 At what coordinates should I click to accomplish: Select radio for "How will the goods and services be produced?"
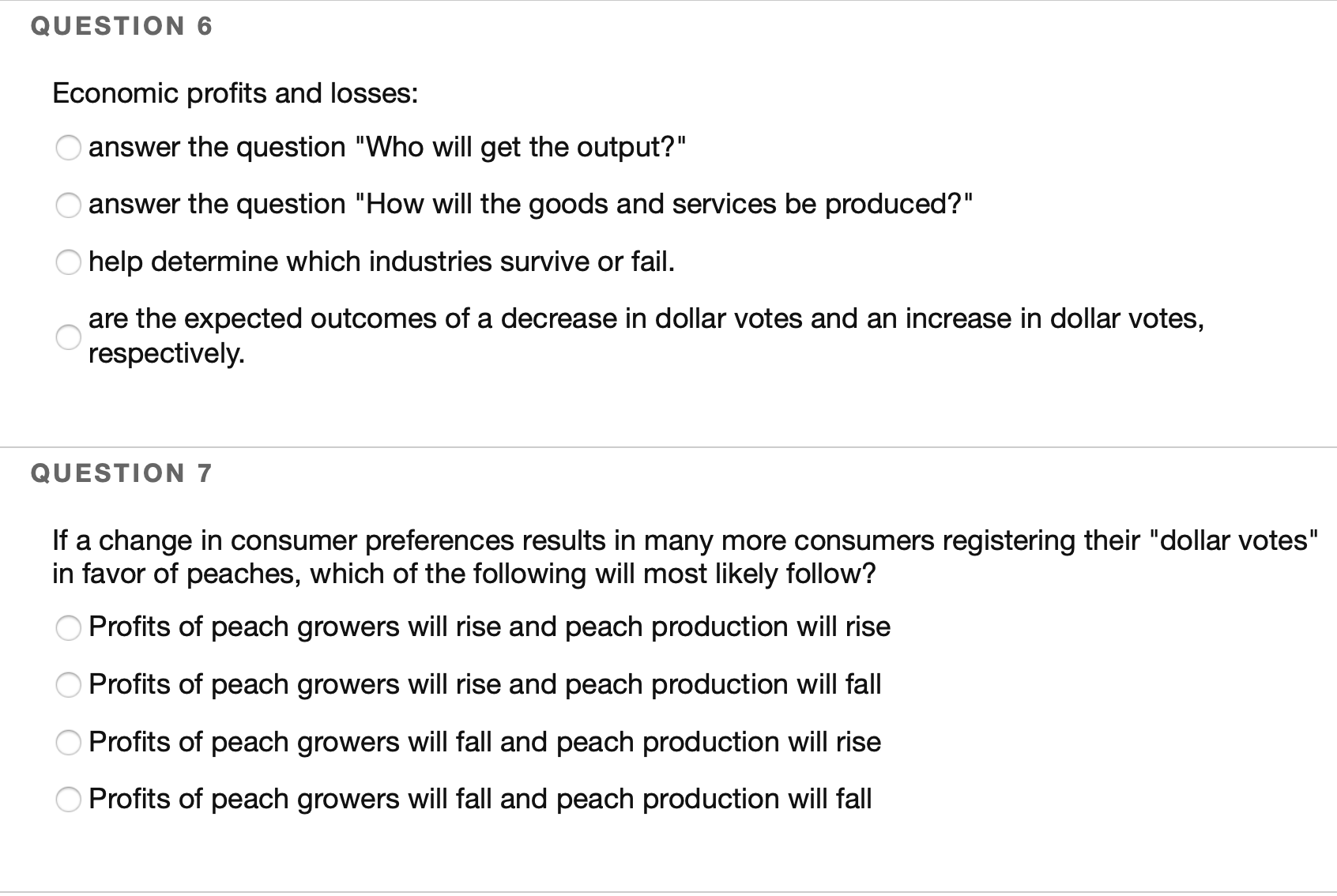[x=69, y=205]
